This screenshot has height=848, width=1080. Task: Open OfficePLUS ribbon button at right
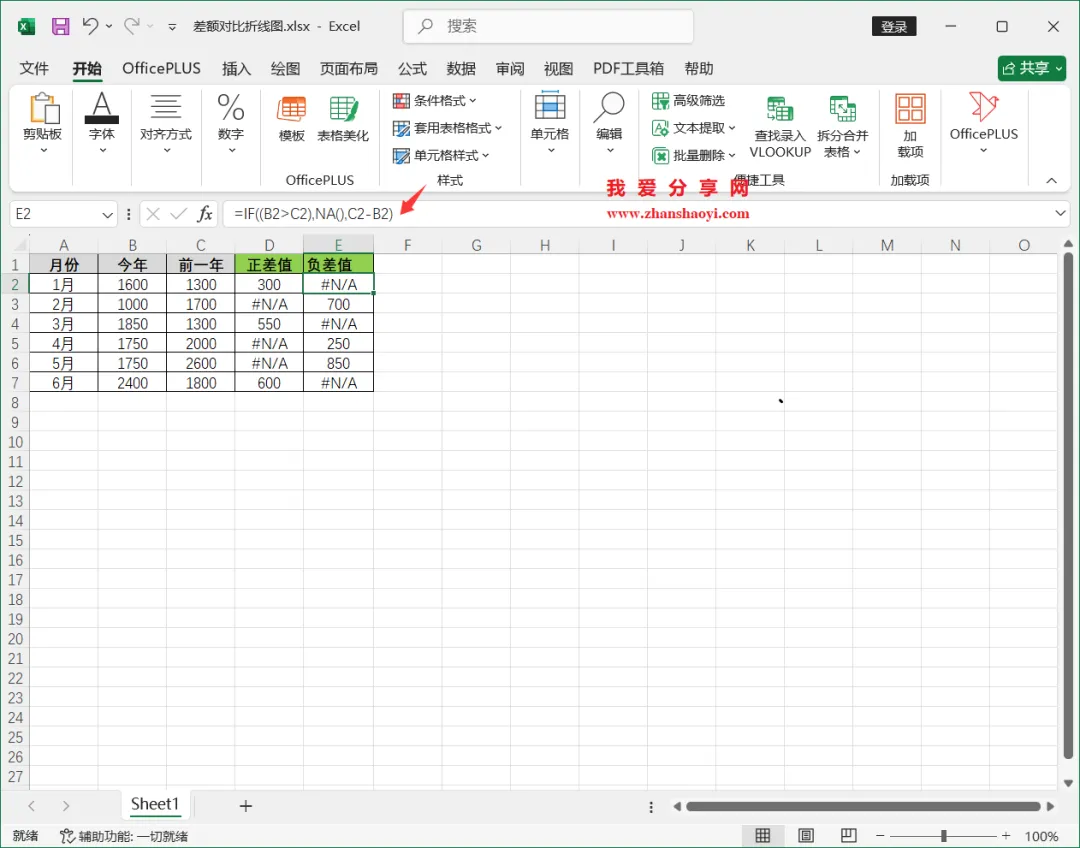coord(984,123)
